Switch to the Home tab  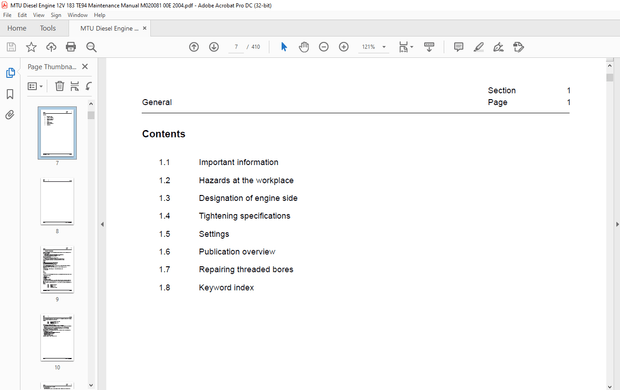pos(17,28)
